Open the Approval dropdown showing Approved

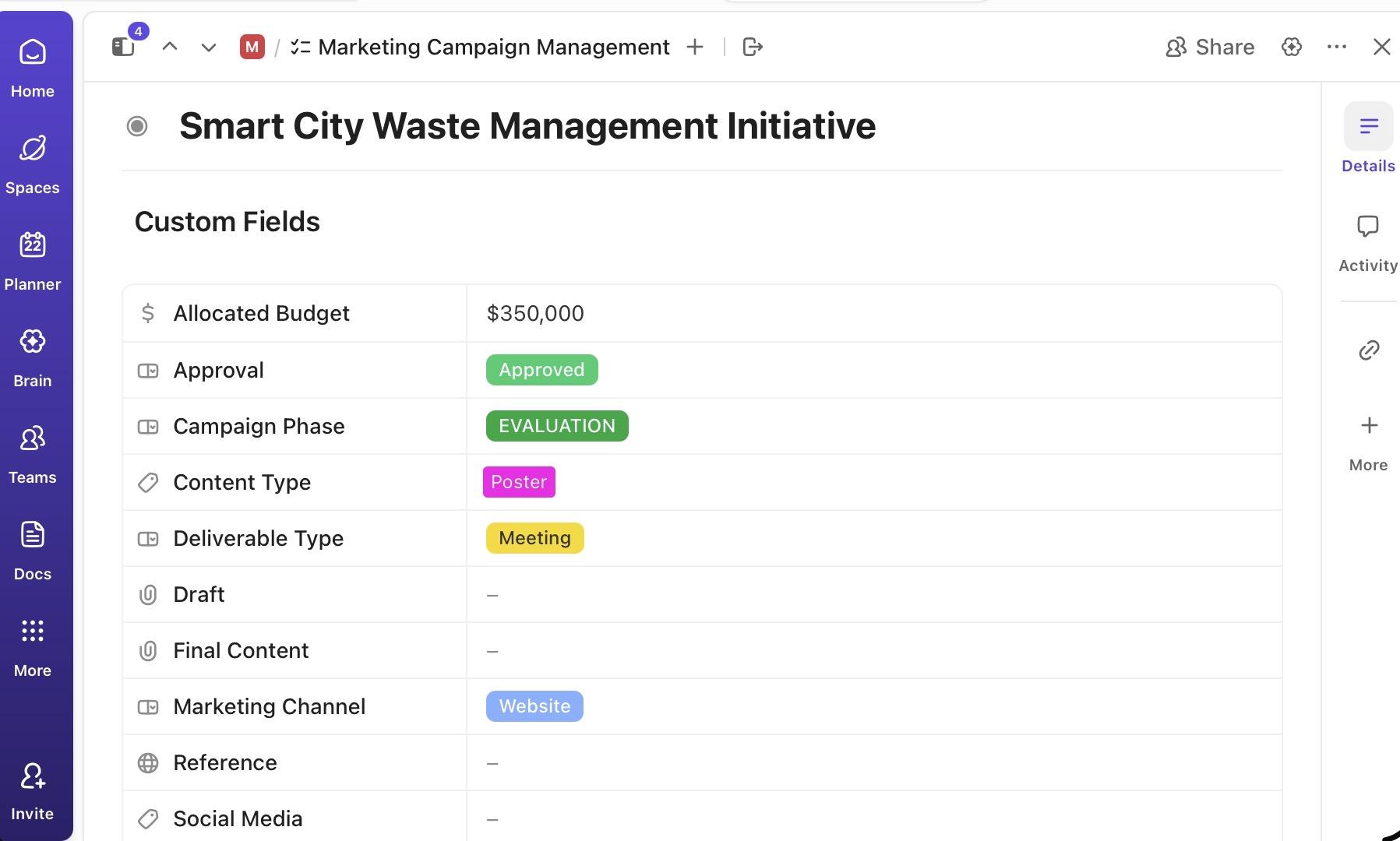pyautogui.click(x=541, y=370)
